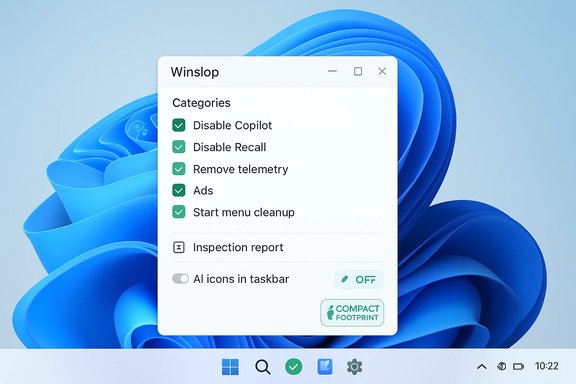Click the Remove telemetry label
The width and height of the screenshot is (576, 384).
point(241,169)
